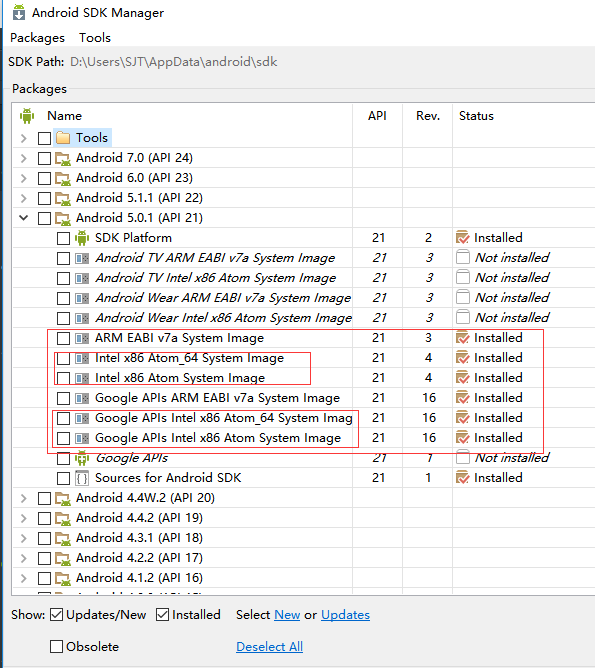This screenshot has width=595, height=668.
Task: Click the Intel x86 Atom System Image icon
Action: coord(82,378)
